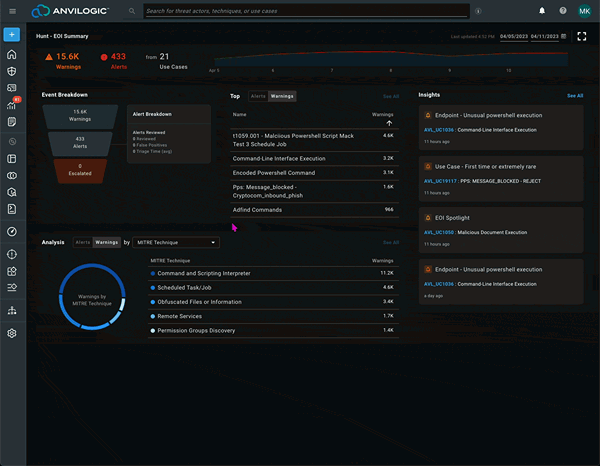Open the notifications bell

click(x=542, y=11)
